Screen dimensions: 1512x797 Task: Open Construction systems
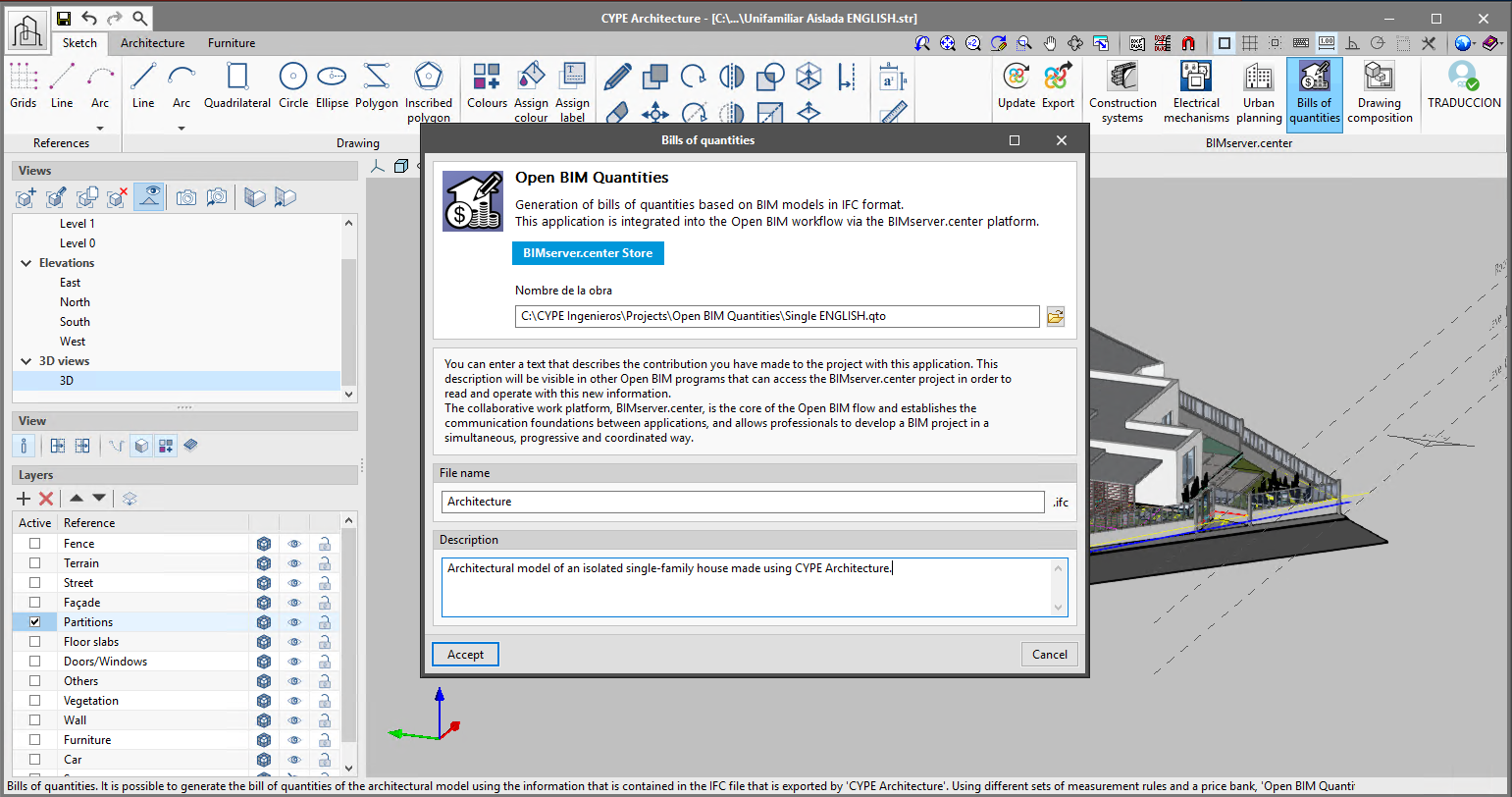click(1122, 91)
